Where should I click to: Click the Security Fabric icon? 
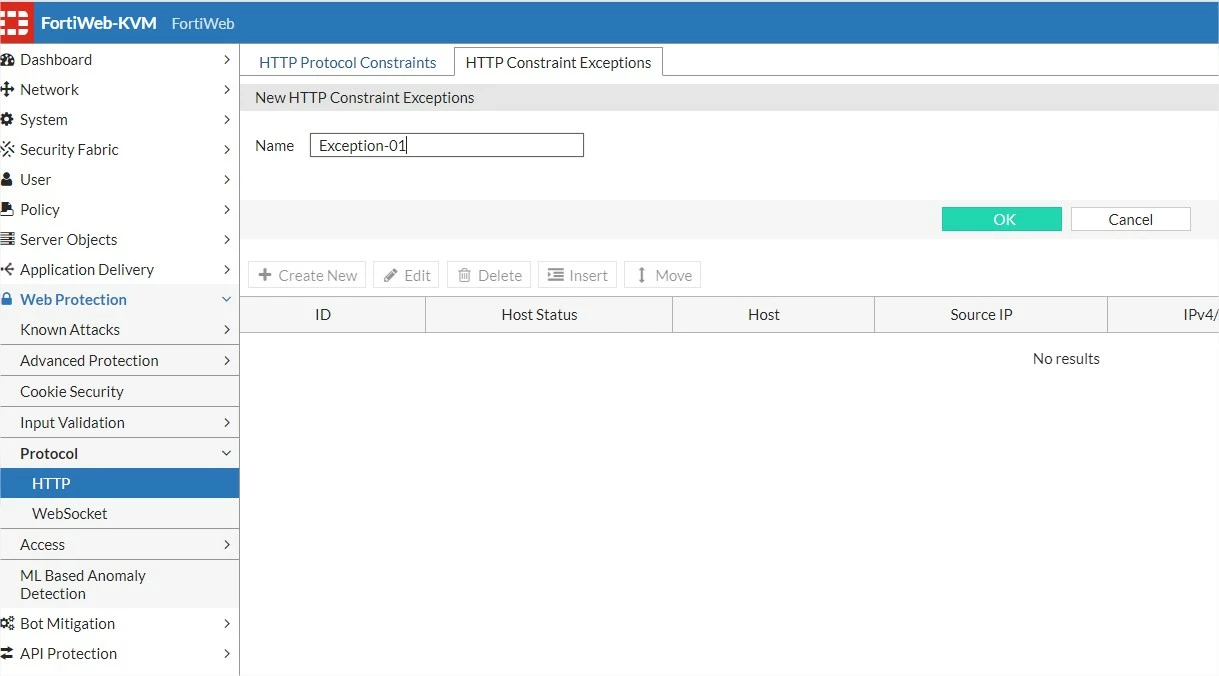point(7,150)
